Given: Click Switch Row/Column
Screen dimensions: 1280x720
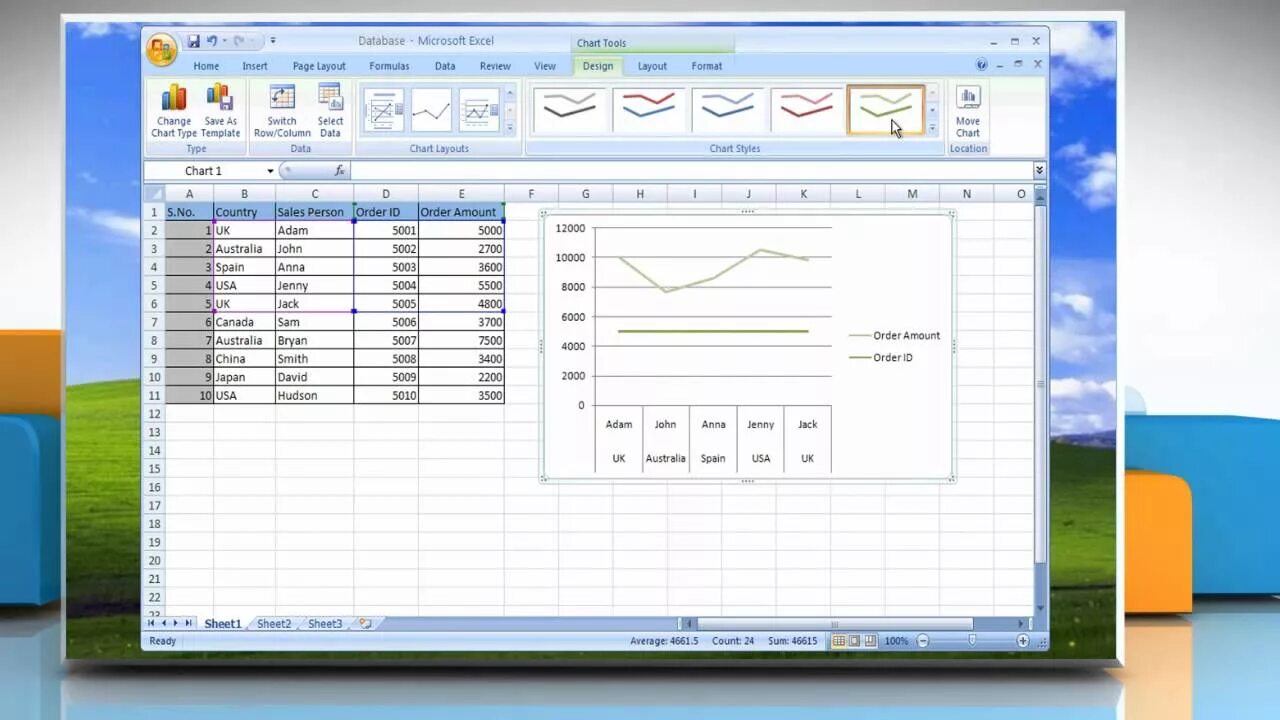Looking at the screenshot, I should click(x=282, y=111).
